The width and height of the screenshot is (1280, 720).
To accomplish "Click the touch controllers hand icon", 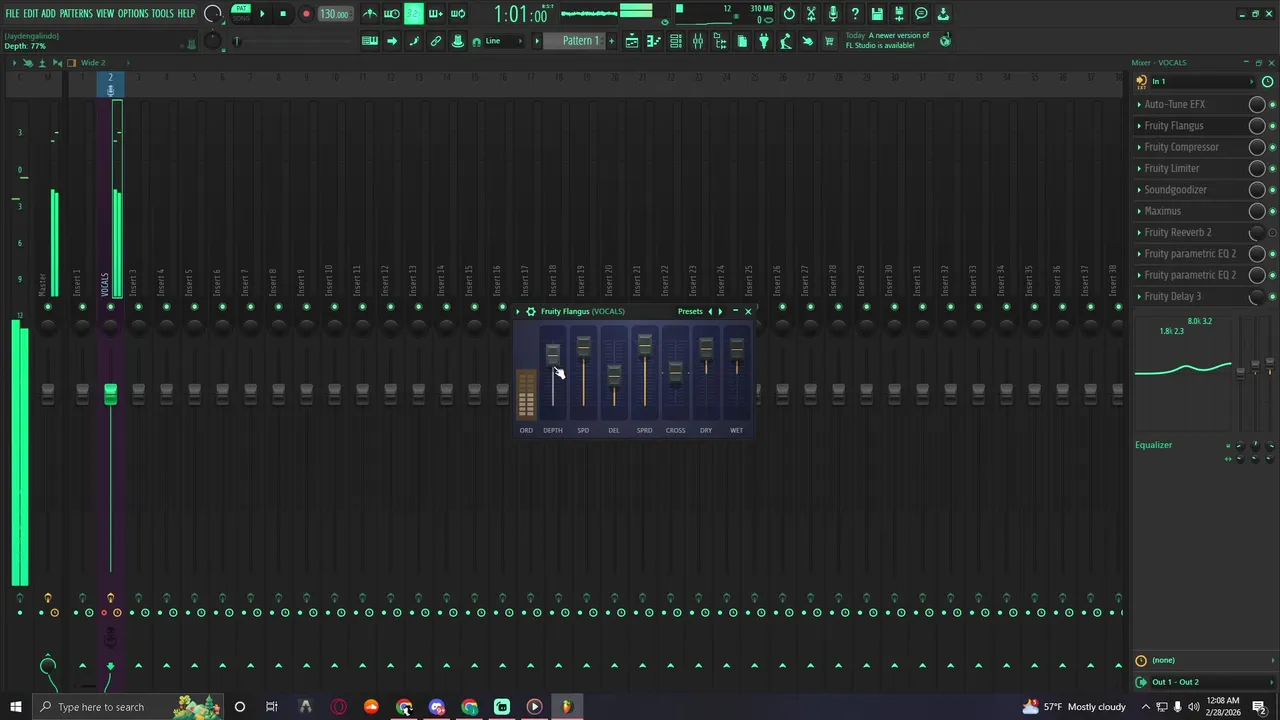I will 807,41.
